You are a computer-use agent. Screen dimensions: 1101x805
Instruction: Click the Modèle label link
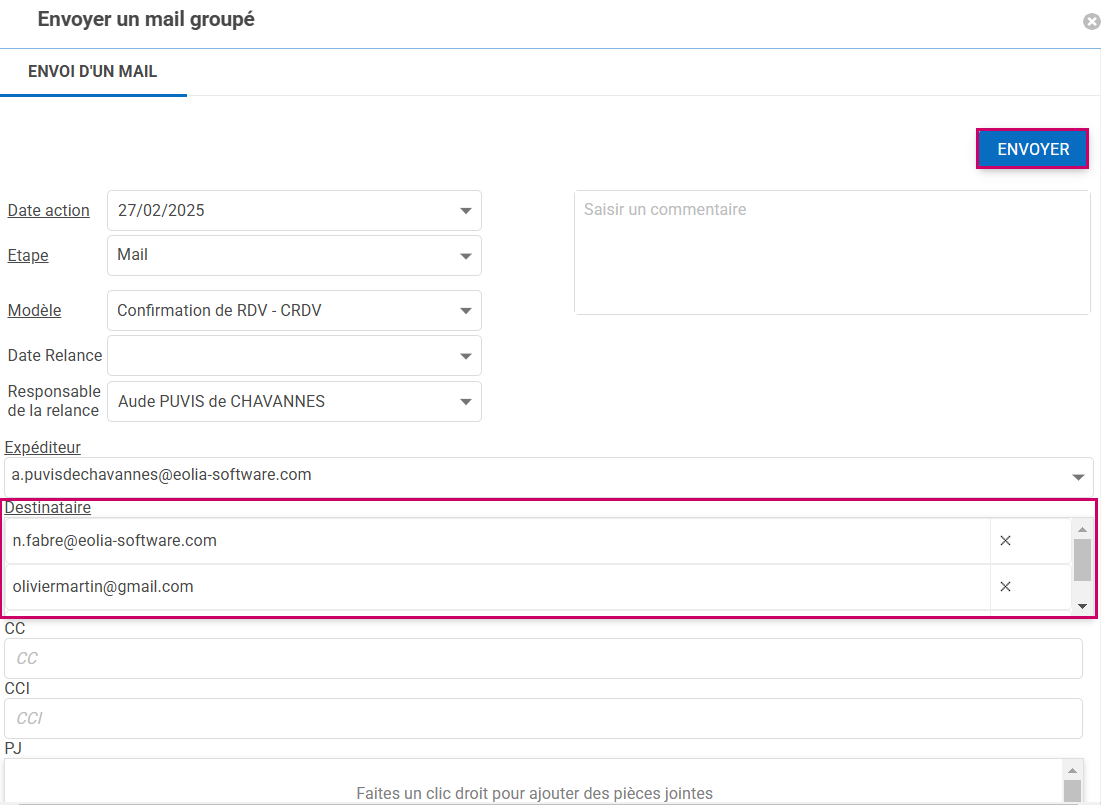(34, 311)
